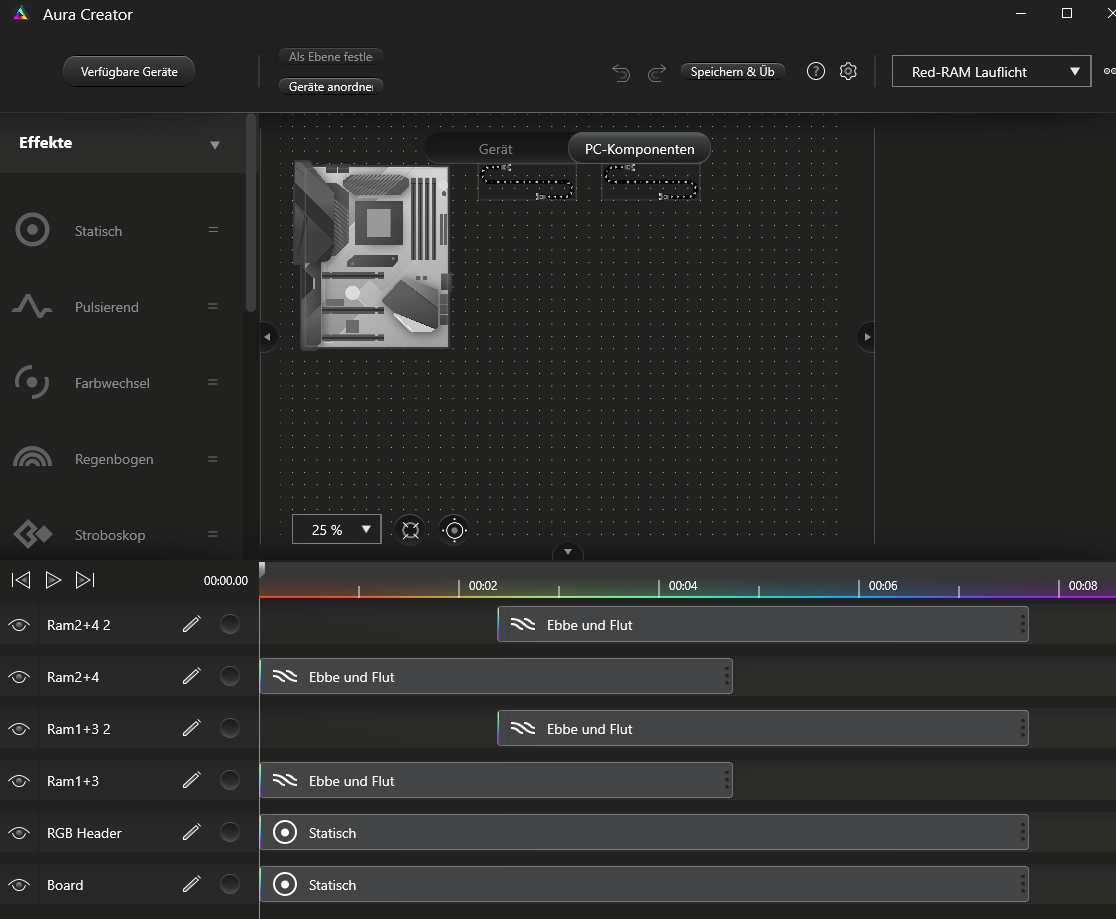Toggle visibility of Ram1+3 layer
Screen dimensions: 1116x919
(x=19, y=781)
